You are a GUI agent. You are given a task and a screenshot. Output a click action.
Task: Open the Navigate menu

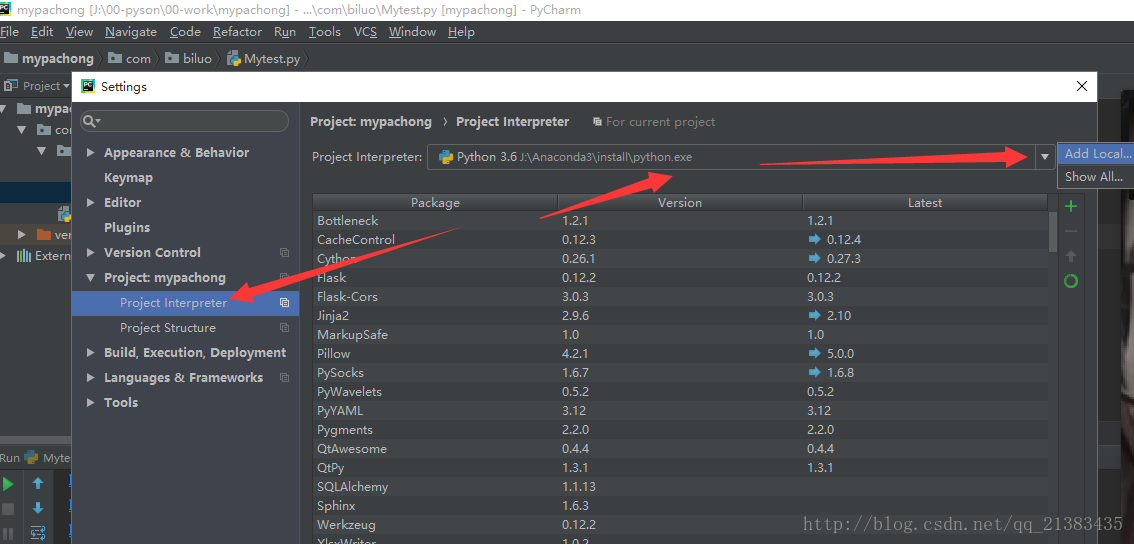(x=131, y=32)
